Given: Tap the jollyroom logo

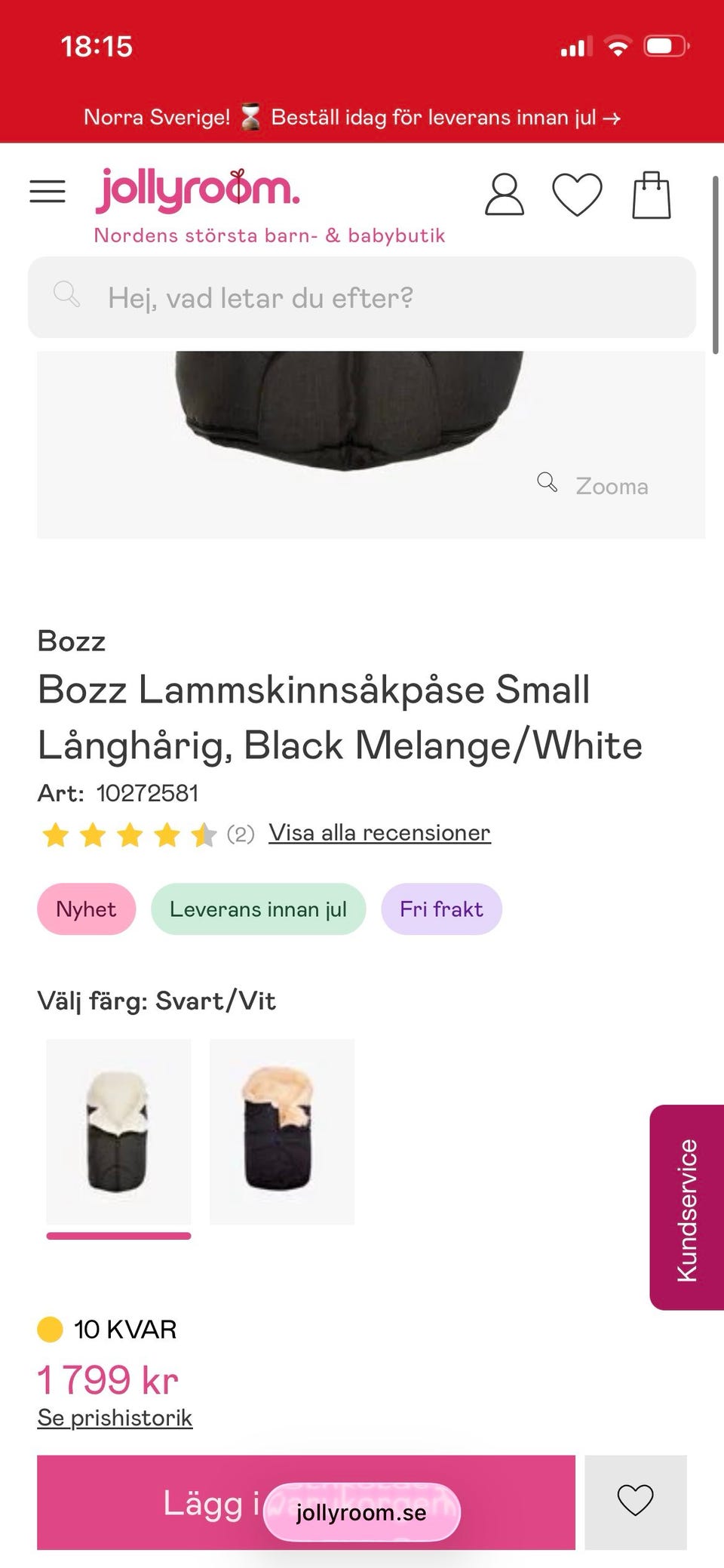Looking at the screenshot, I should click(198, 190).
